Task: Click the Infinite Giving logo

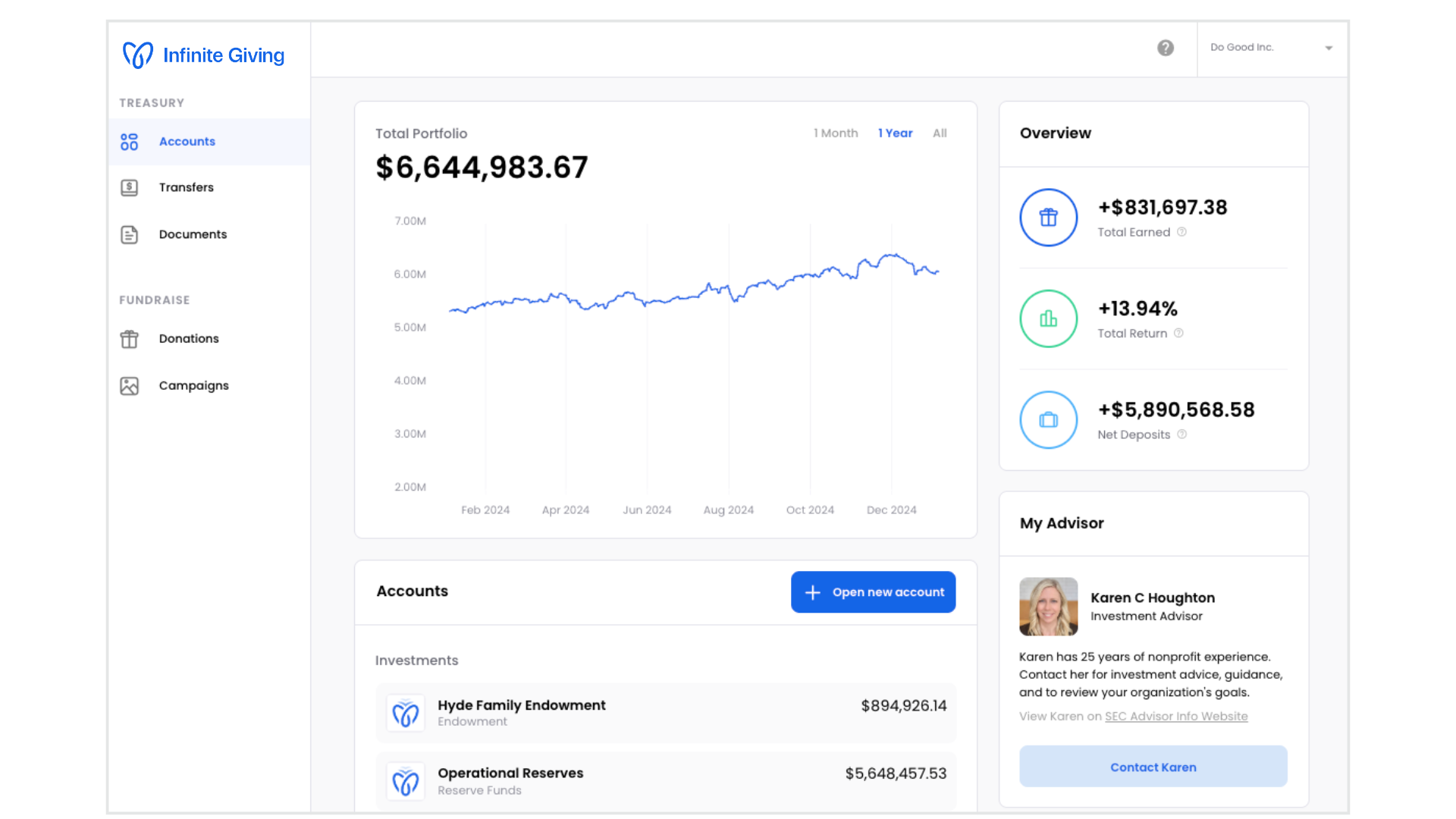Action: pyautogui.click(x=203, y=55)
